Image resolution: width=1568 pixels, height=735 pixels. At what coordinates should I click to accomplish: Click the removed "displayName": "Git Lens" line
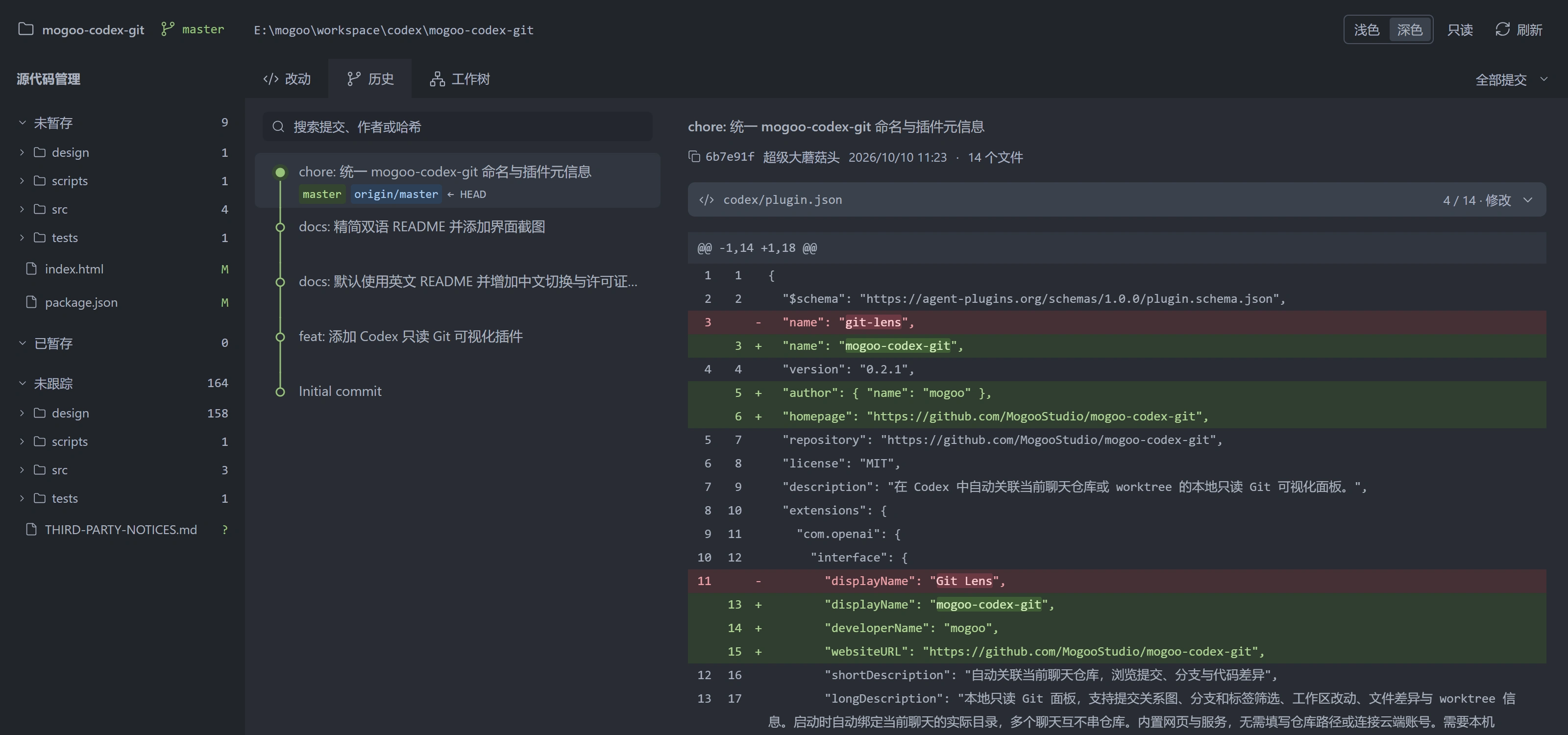click(x=1117, y=581)
